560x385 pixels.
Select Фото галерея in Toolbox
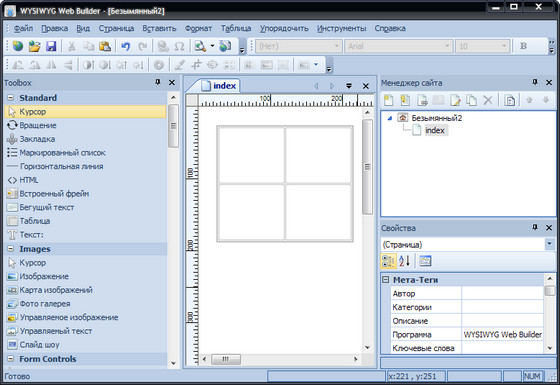86,304
